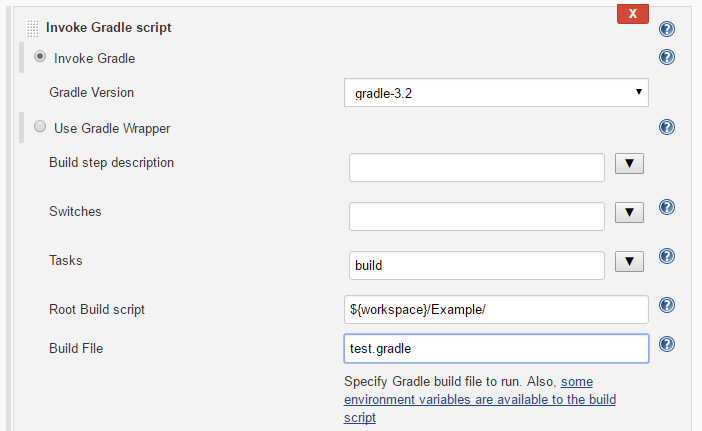Click the Tasks field containing build
This screenshot has height=431, width=702.
click(x=476, y=265)
